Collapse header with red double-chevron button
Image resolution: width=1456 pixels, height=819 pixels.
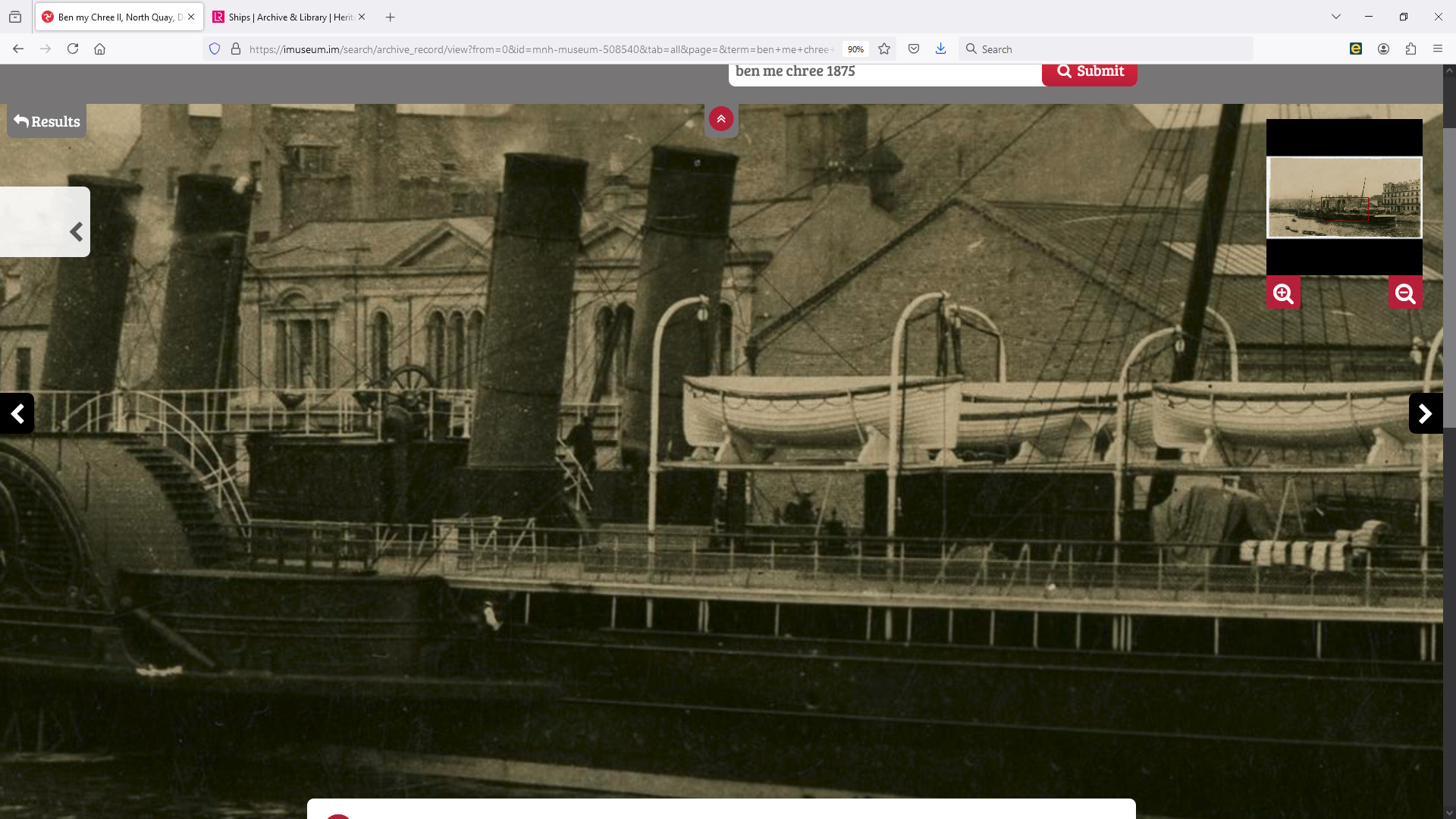coord(721,119)
